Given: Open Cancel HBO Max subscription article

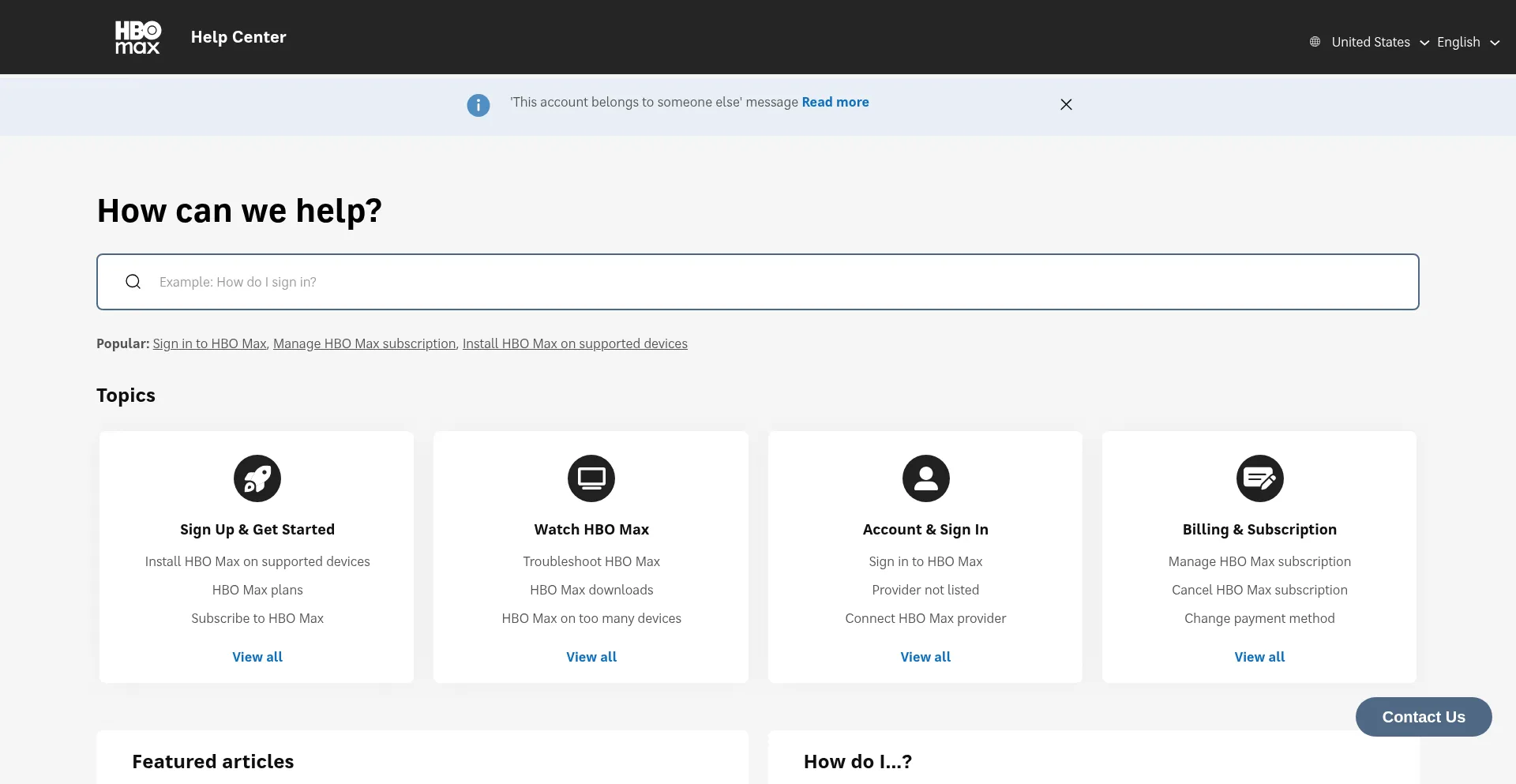Looking at the screenshot, I should [1259, 590].
